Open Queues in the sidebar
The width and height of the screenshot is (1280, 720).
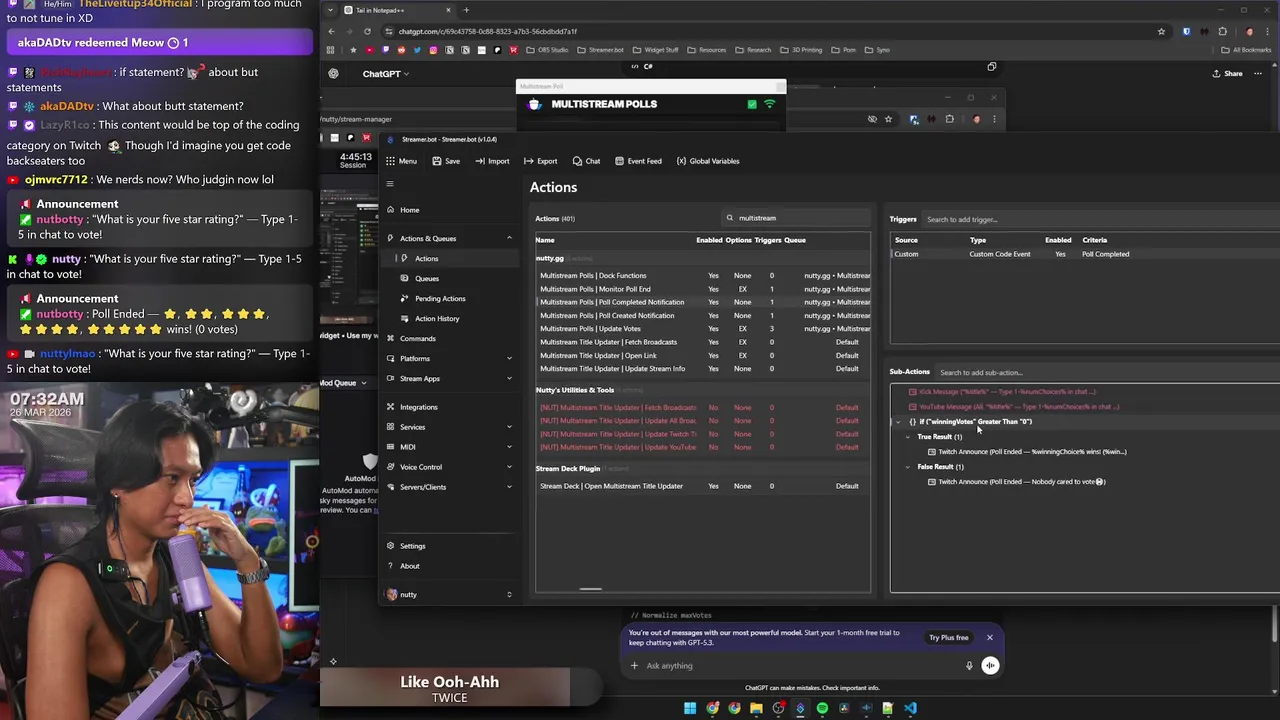tap(426, 278)
